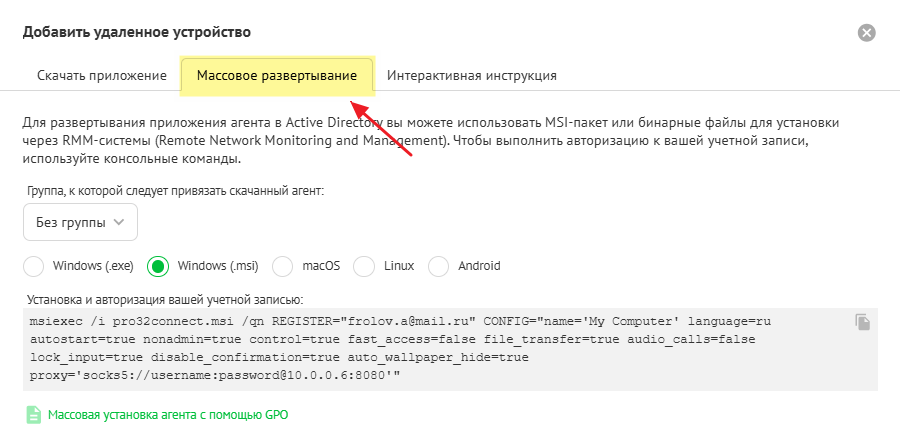Choose the Windows (.exe) radio option

tap(34, 266)
